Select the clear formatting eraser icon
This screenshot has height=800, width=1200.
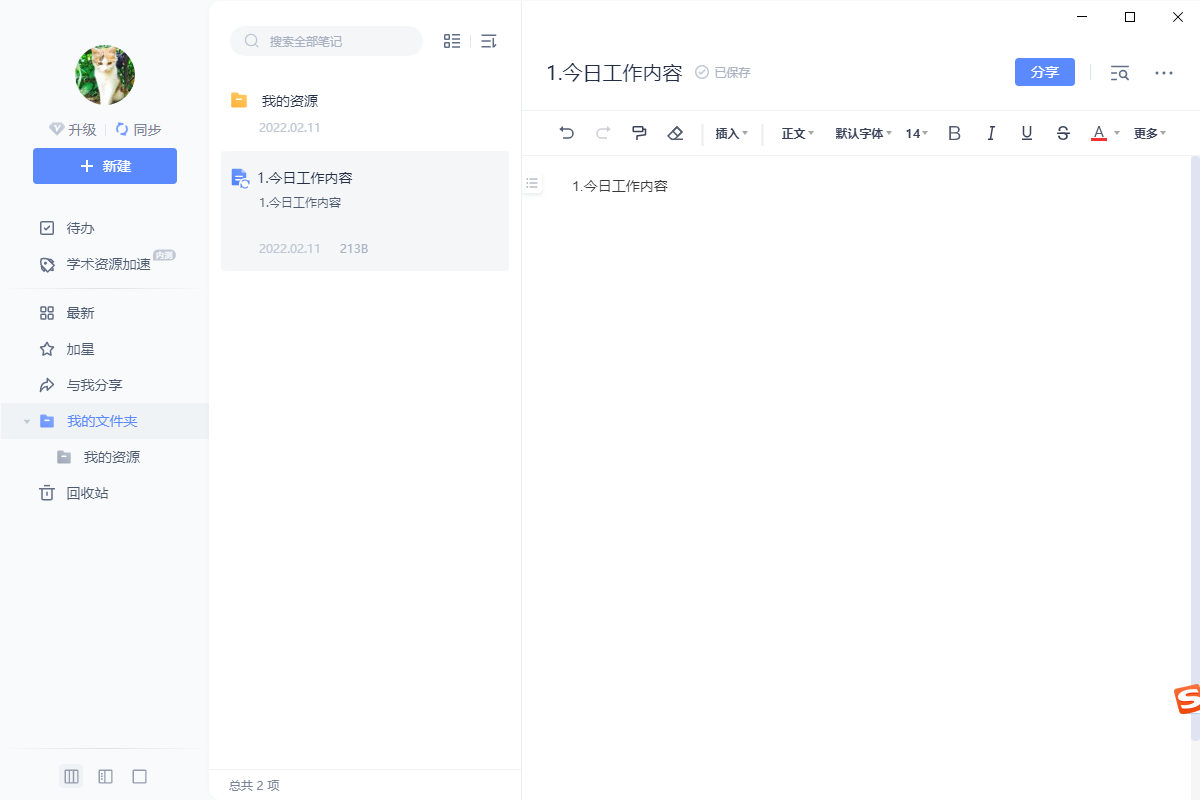(x=675, y=132)
